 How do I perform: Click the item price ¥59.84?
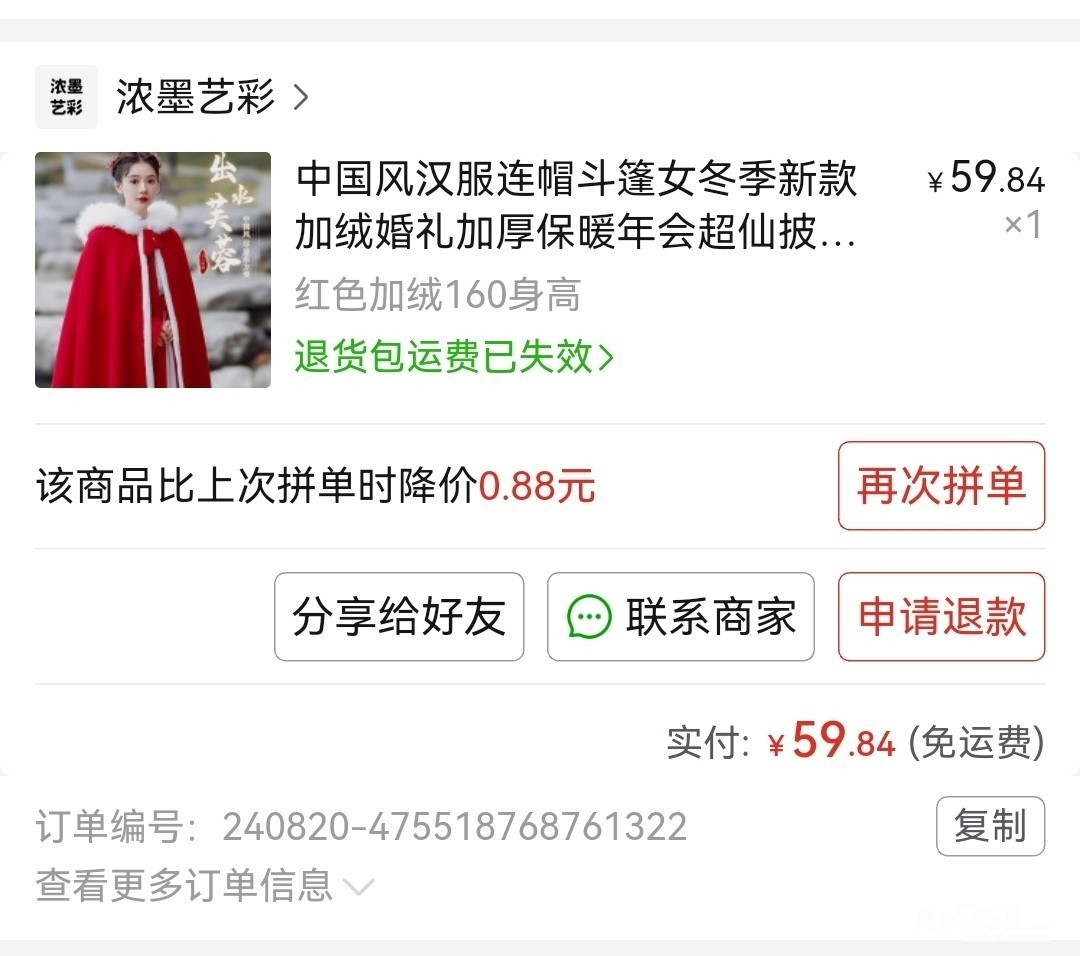(x=986, y=178)
